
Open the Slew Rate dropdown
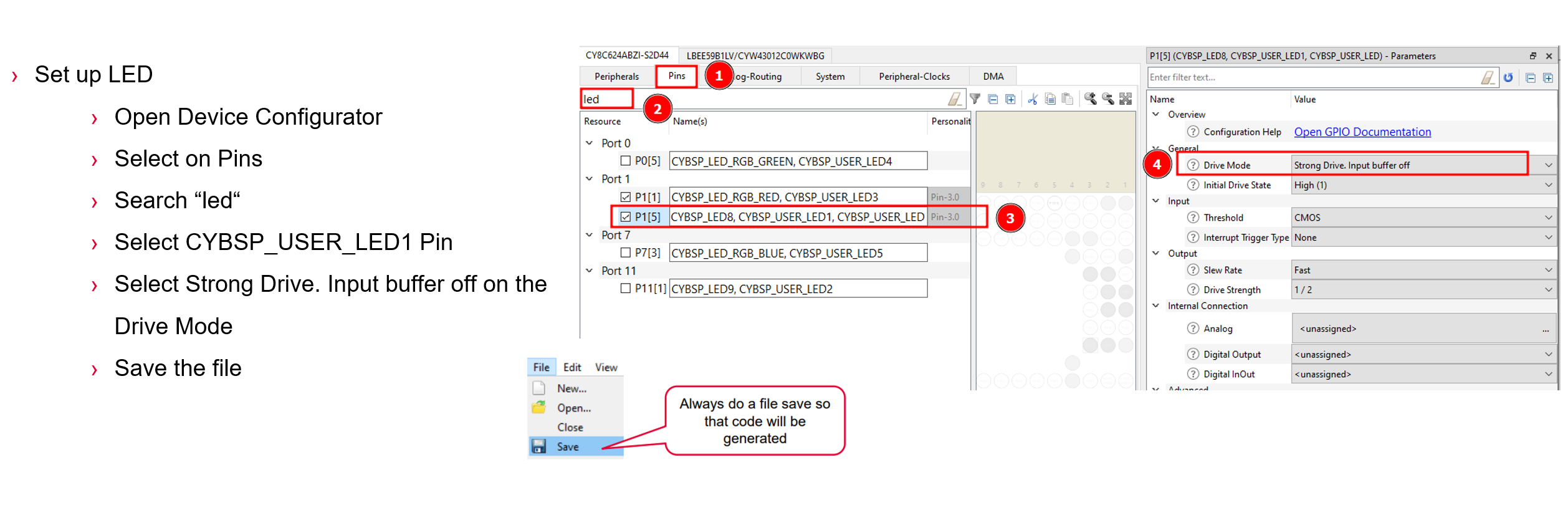(1549, 270)
